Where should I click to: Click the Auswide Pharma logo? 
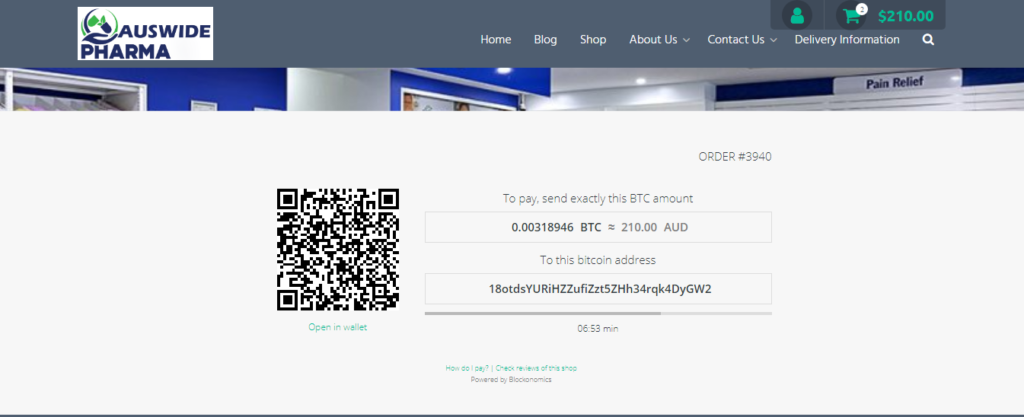pyautogui.click(x=145, y=33)
